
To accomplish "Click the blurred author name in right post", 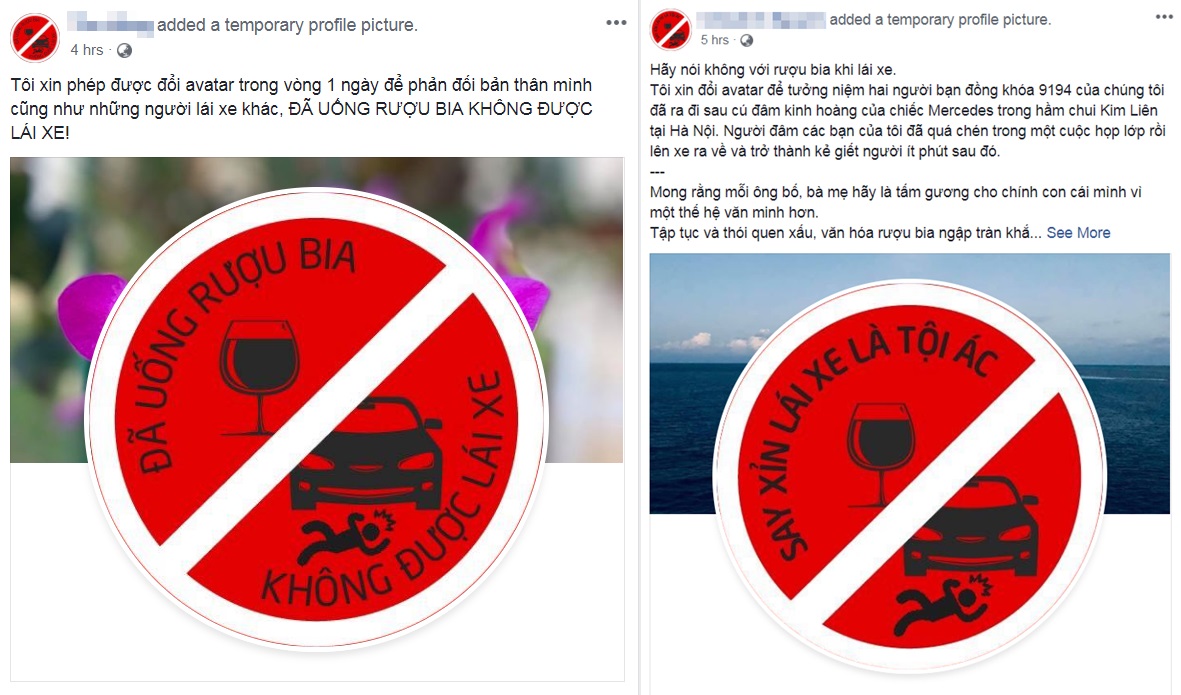I will point(761,19).
